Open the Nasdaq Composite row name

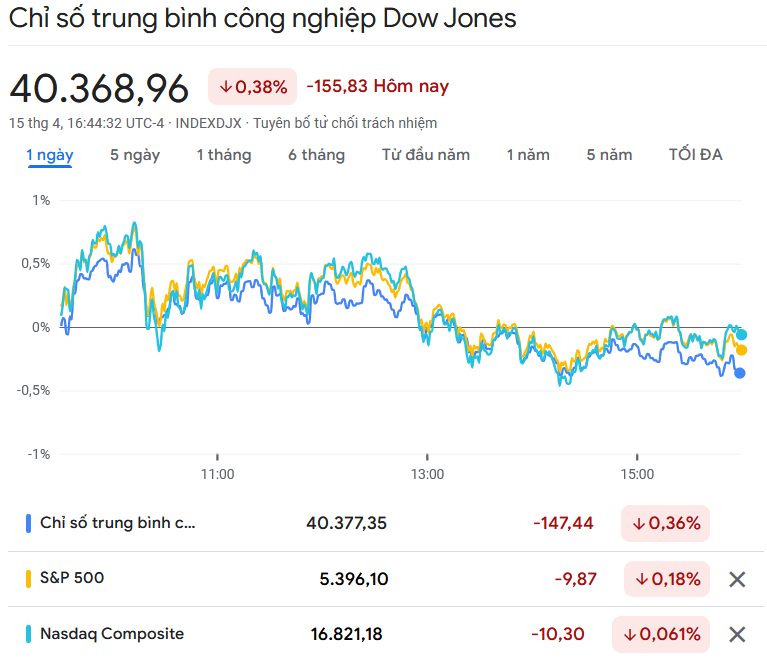click(x=112, y=634)
